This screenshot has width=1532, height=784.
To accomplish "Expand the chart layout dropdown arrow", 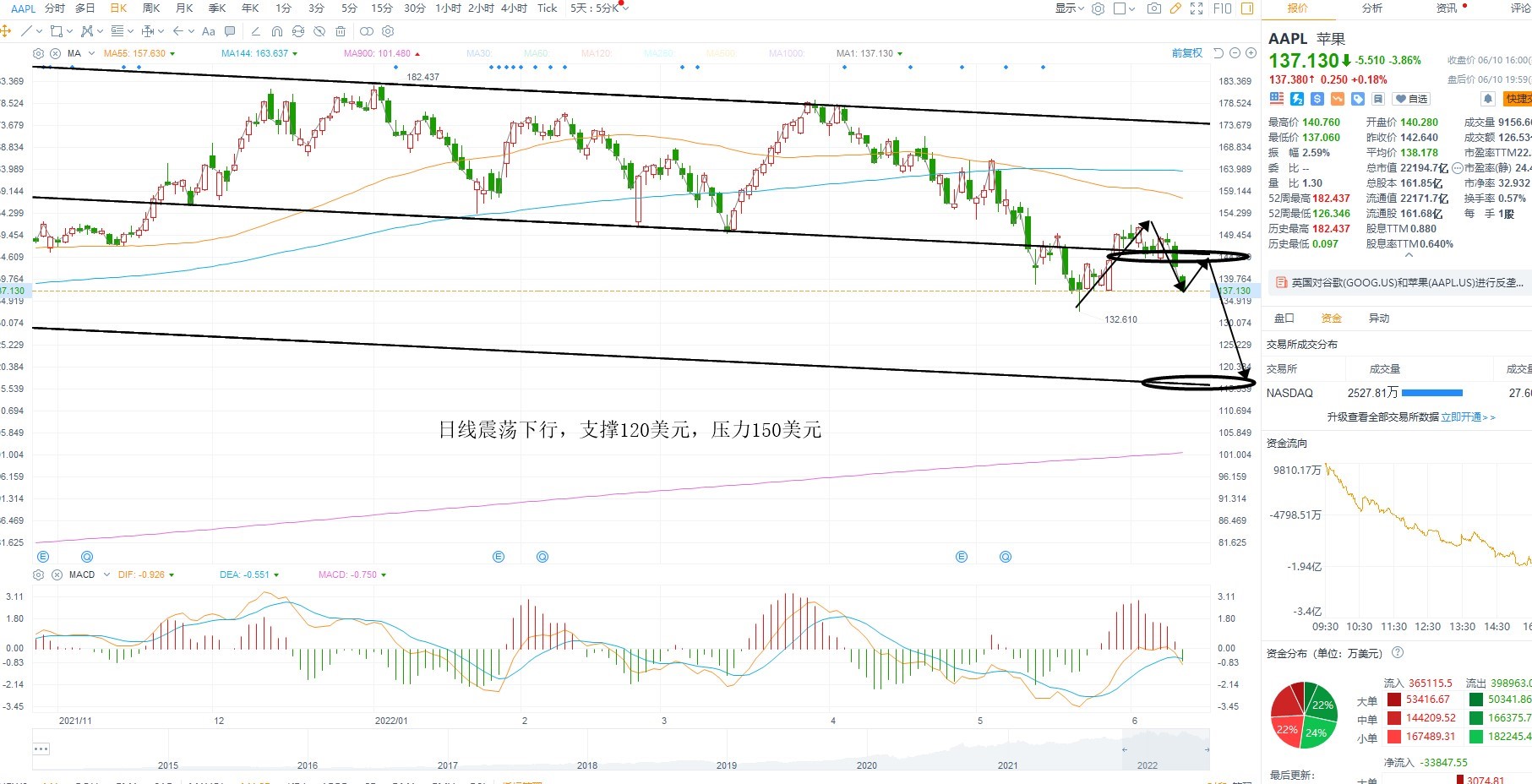I will tap(1132, 8).
